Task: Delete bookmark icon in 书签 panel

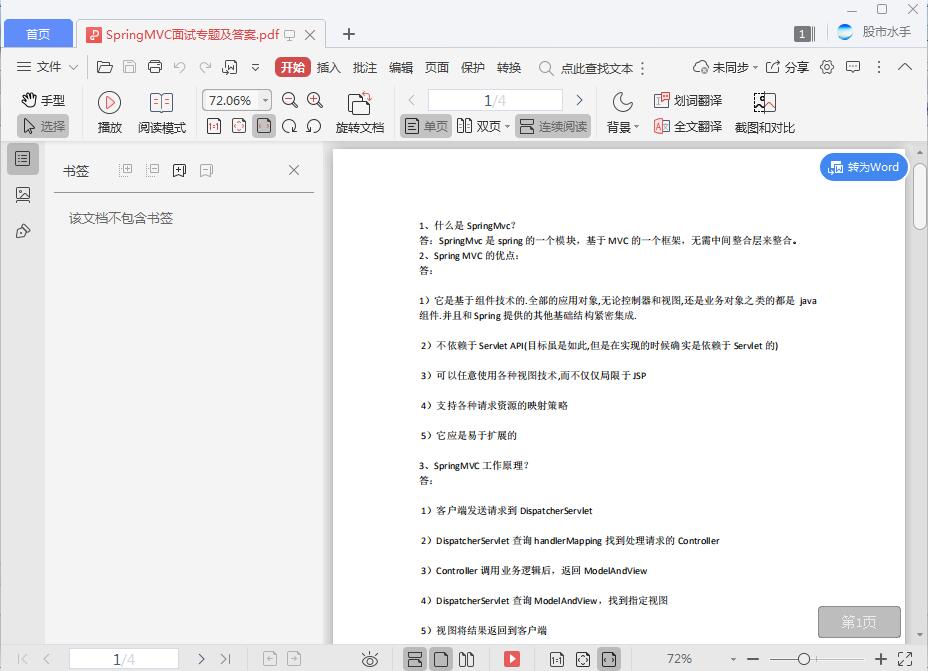Action: [x=206, y=170]
